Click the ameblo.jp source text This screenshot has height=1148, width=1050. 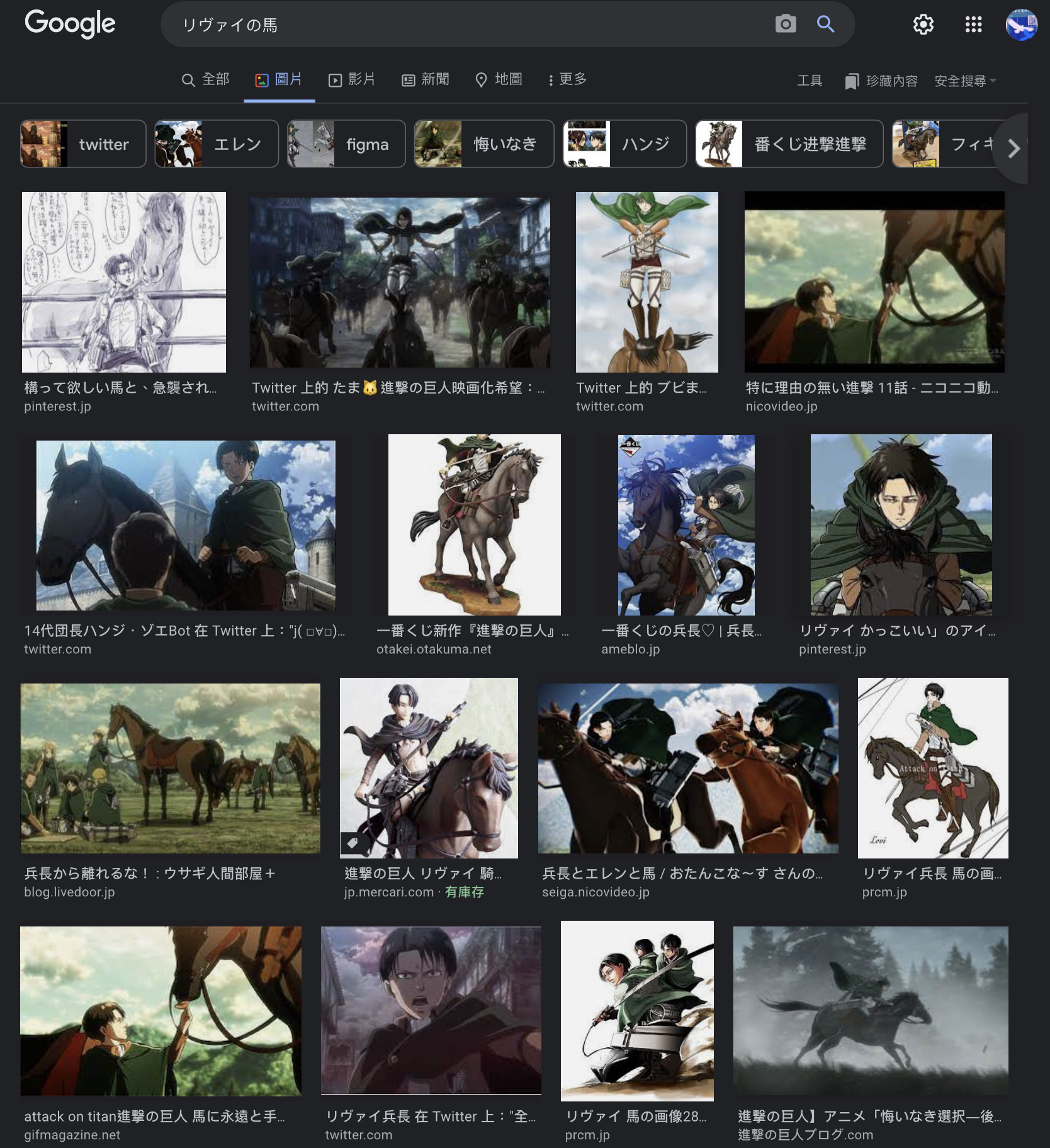click(x=630, y=650)
